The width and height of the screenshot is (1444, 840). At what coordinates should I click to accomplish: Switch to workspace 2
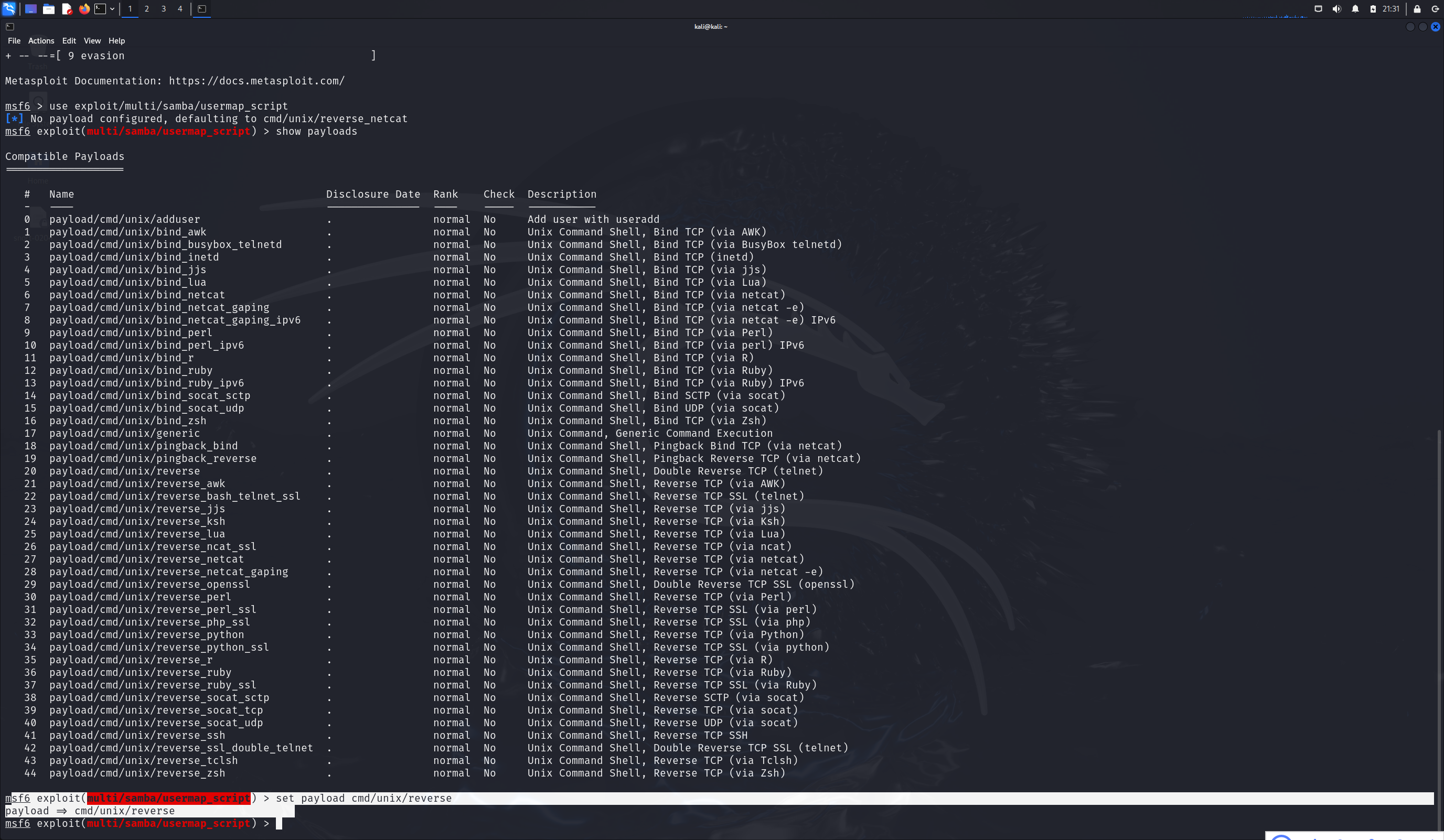[147, 8]
